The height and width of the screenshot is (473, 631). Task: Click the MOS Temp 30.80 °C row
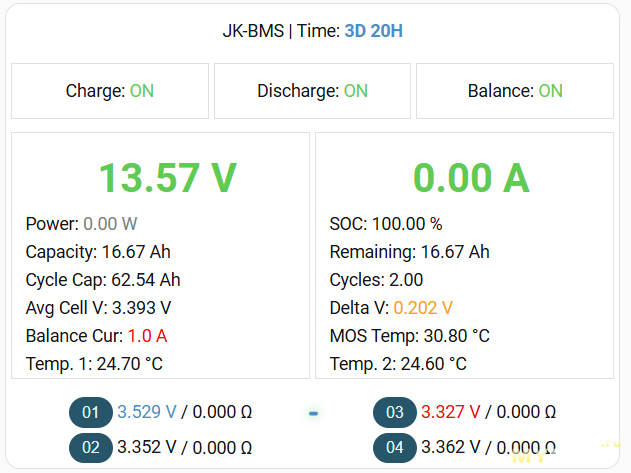tap(409, 335)
